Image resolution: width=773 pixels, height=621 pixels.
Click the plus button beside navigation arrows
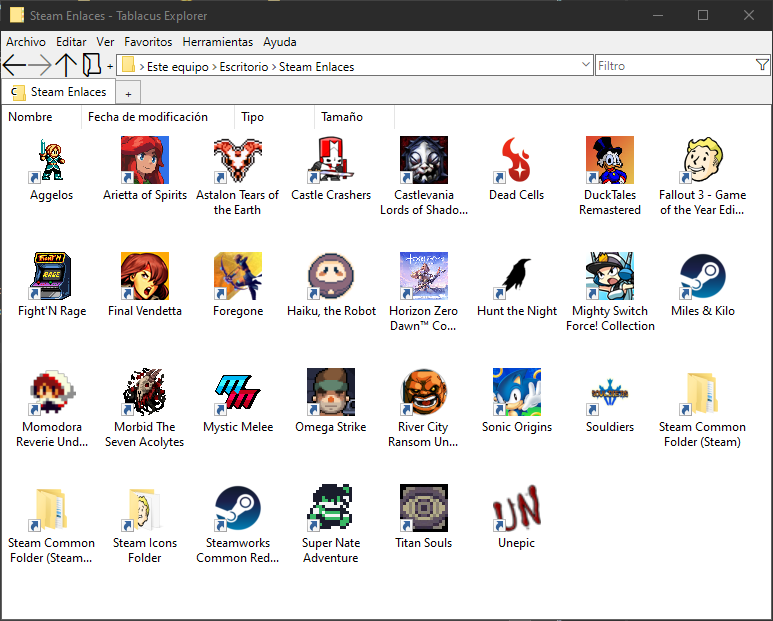coord(110,66)
